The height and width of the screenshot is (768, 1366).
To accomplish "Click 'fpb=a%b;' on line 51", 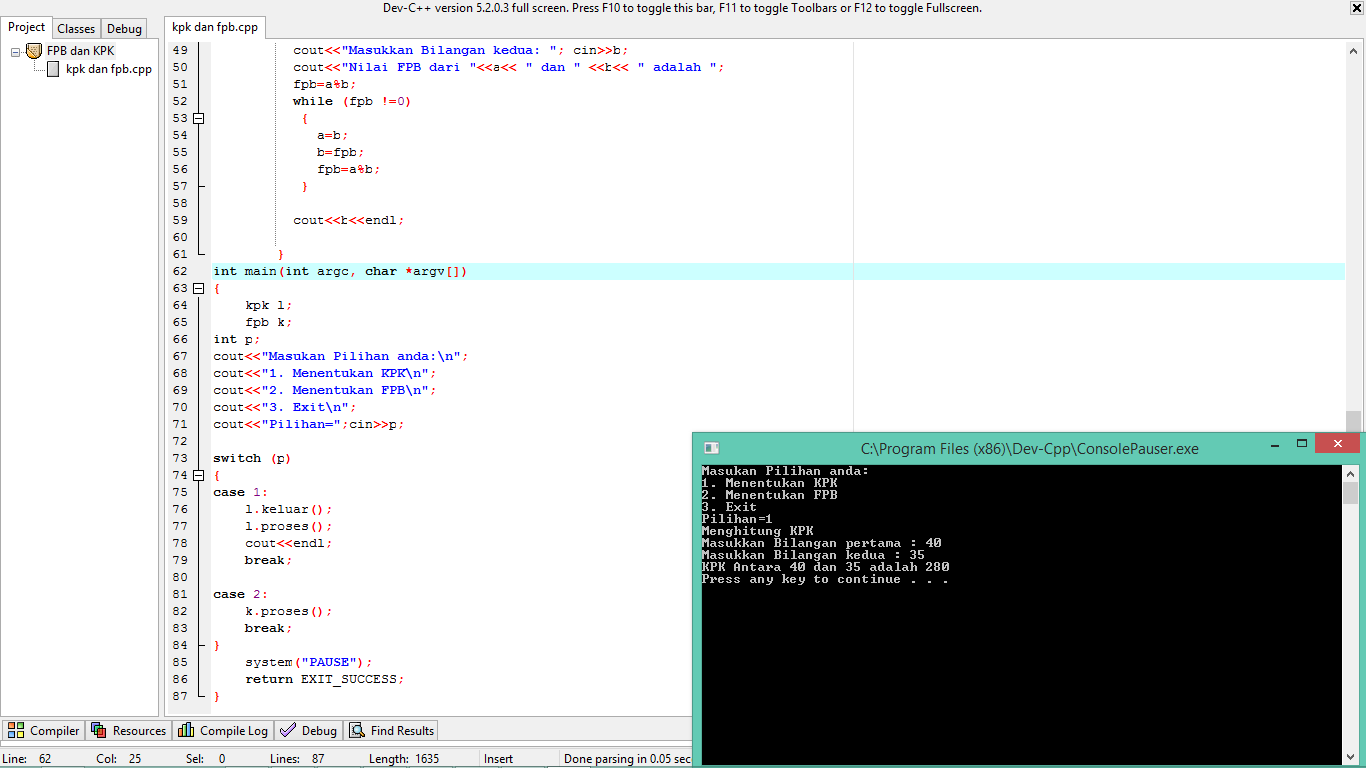I will click(325, 84).
